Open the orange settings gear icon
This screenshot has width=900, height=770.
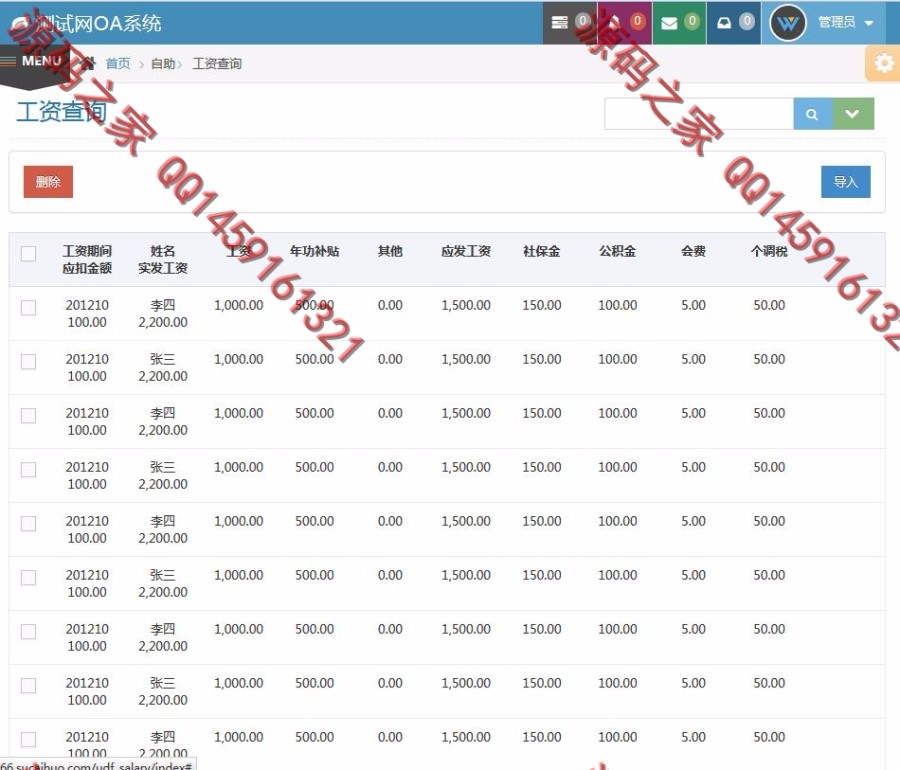(x=882, y=63)
